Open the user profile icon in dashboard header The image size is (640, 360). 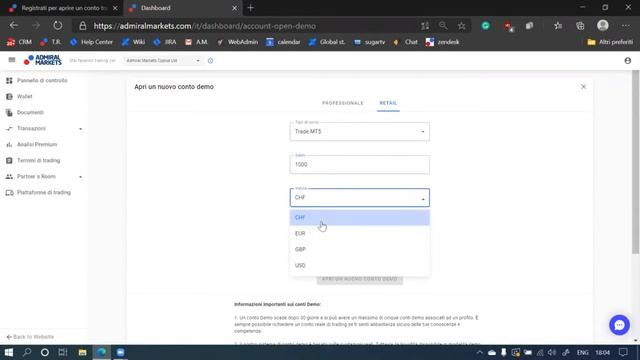pos(627,60)
